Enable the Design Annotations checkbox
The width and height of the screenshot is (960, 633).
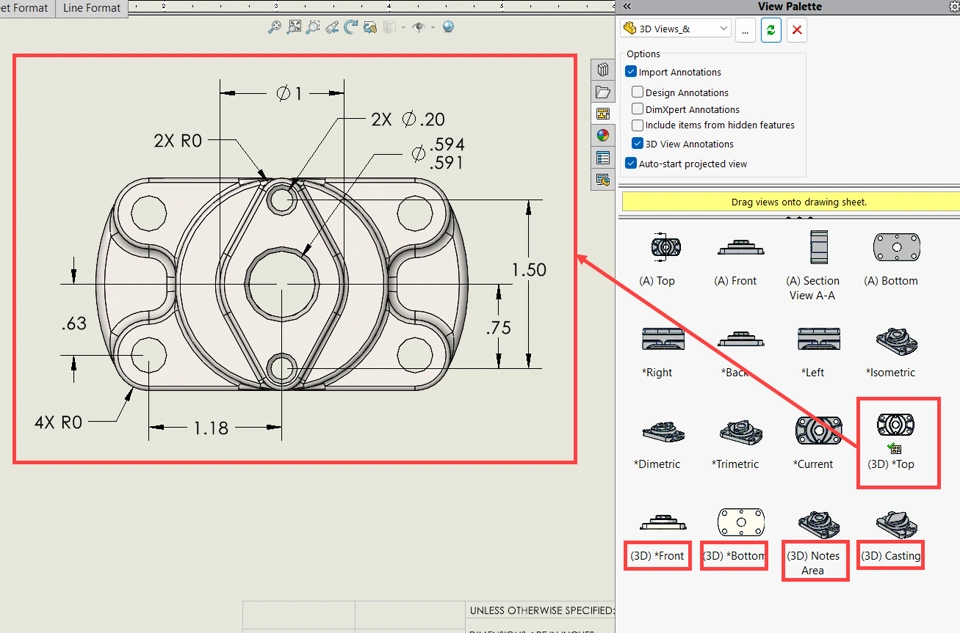click(x=637, y=92)
